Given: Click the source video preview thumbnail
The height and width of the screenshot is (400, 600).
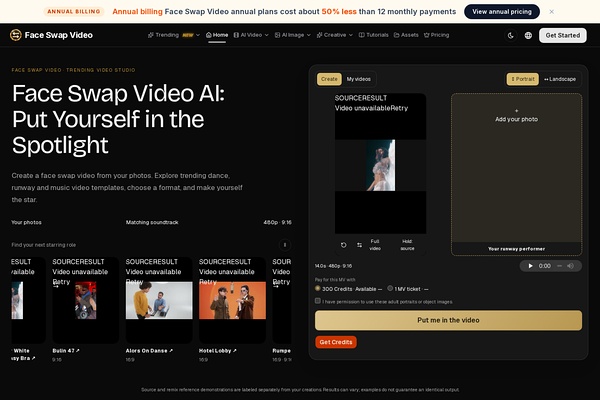Looking at the screenshot, I should coord(380,165).
